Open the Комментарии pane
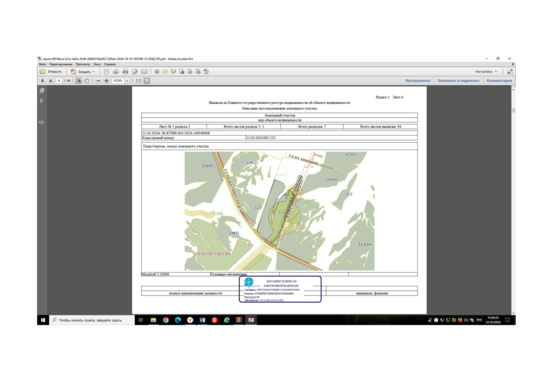This screenshot has width=553, height=391. [499, 81]
